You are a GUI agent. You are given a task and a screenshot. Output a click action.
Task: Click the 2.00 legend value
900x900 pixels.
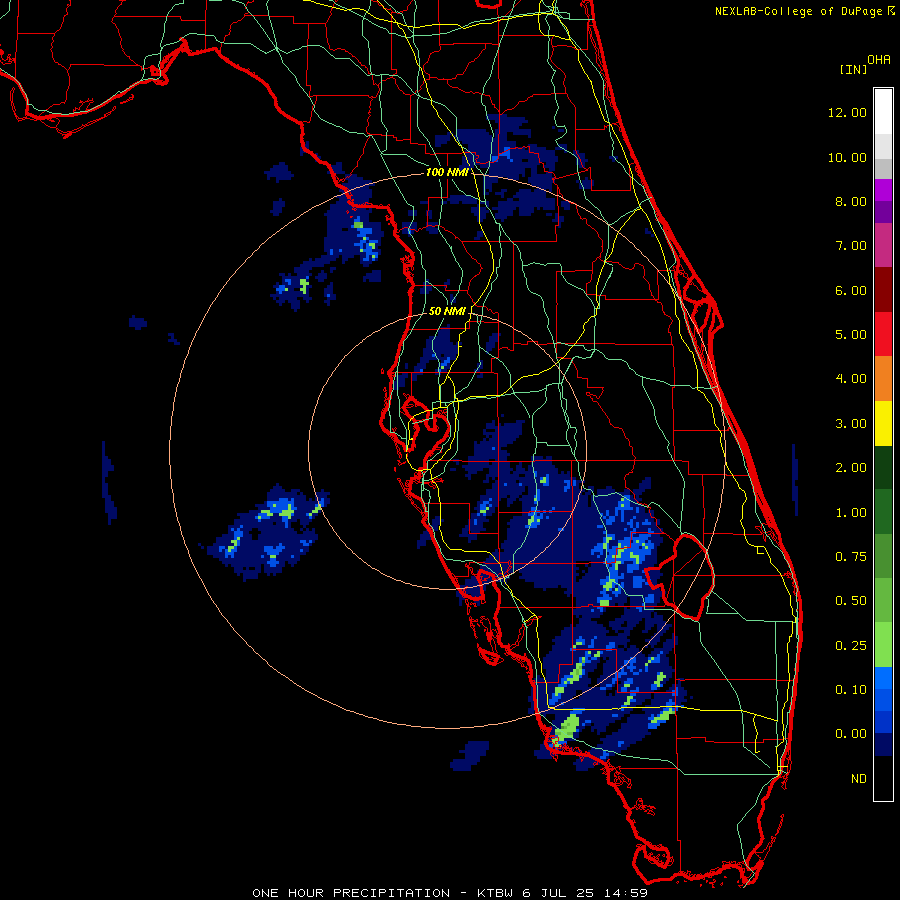pos(851,468)
